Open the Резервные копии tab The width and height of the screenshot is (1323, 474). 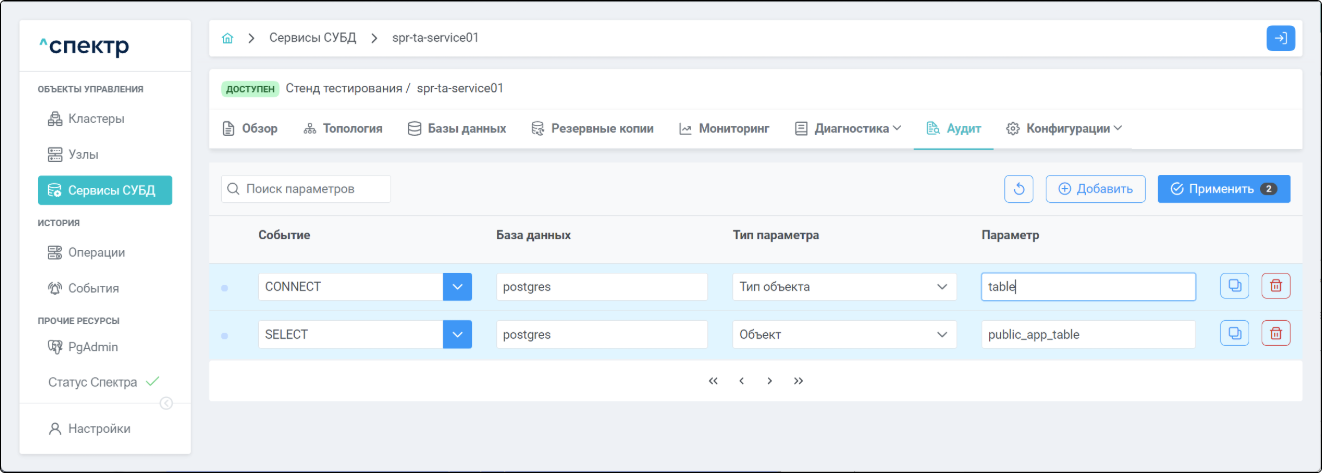pos(592,129)
